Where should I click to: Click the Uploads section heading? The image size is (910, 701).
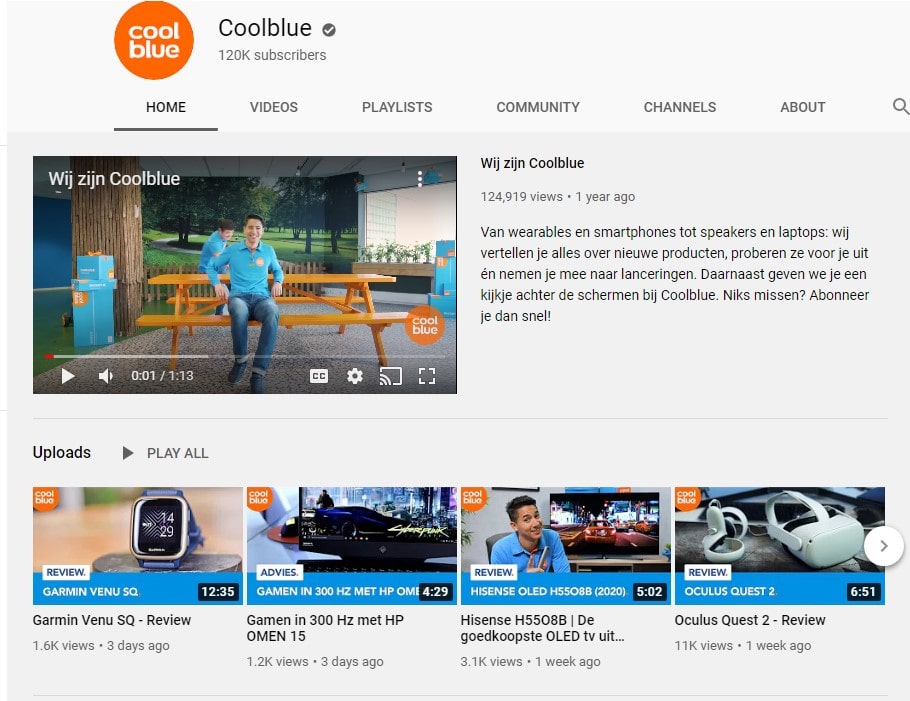point(62,453)
